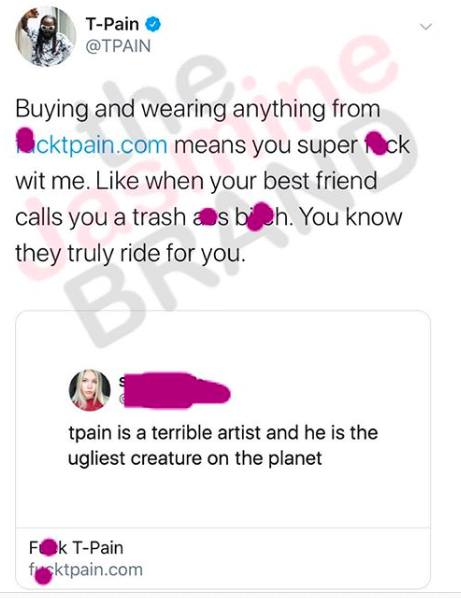Image resolution: width=461 pixels, height=598 pixels.
Task: Click the link card title ending T-Pain
Action: [x=76, y=548]
